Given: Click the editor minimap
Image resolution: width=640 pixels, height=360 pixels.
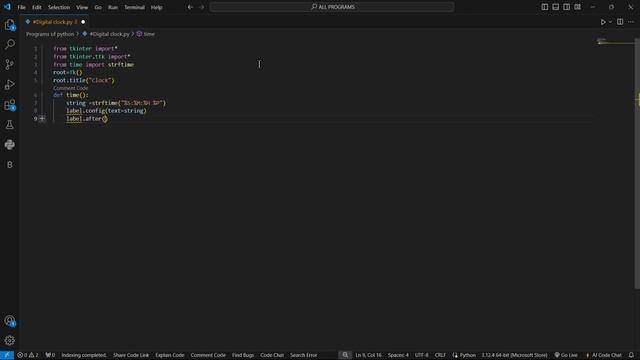Looking at the screenshot, I should tap(614, 42).
